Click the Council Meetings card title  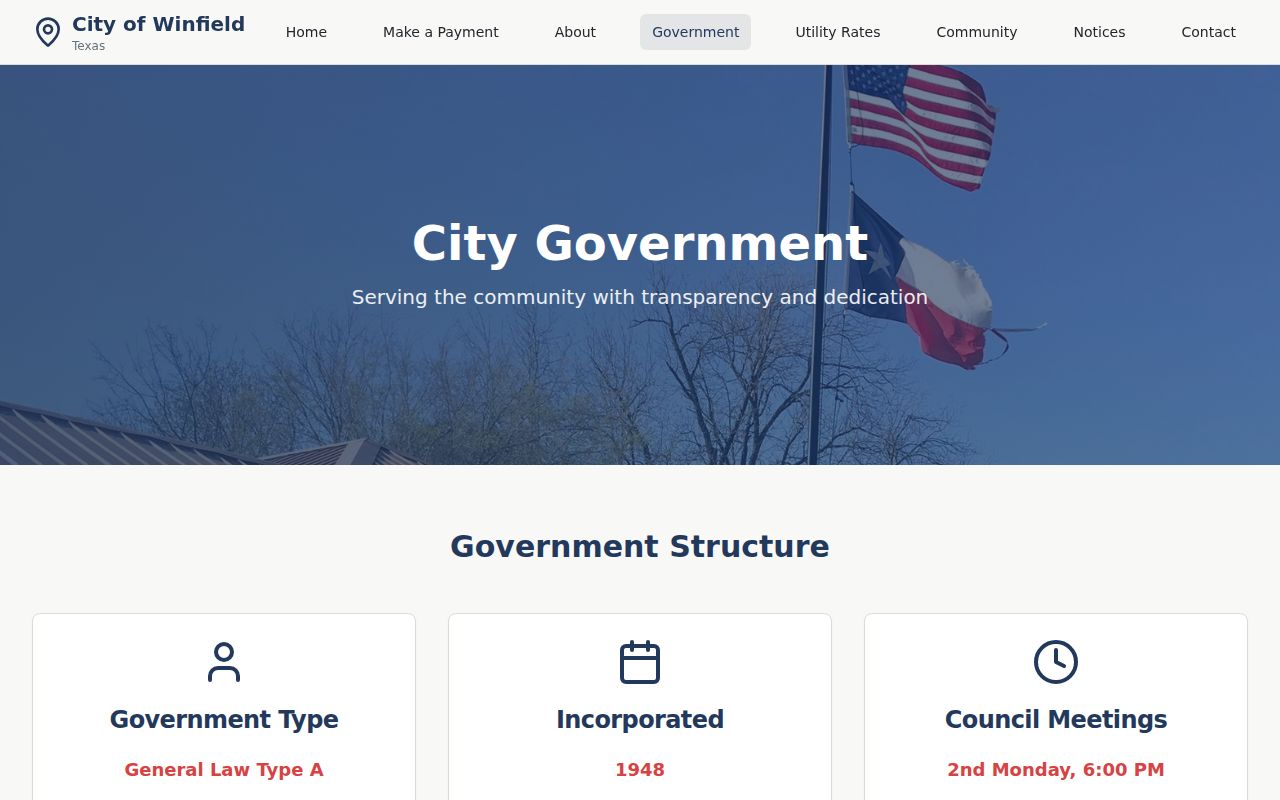point(1056,719)
